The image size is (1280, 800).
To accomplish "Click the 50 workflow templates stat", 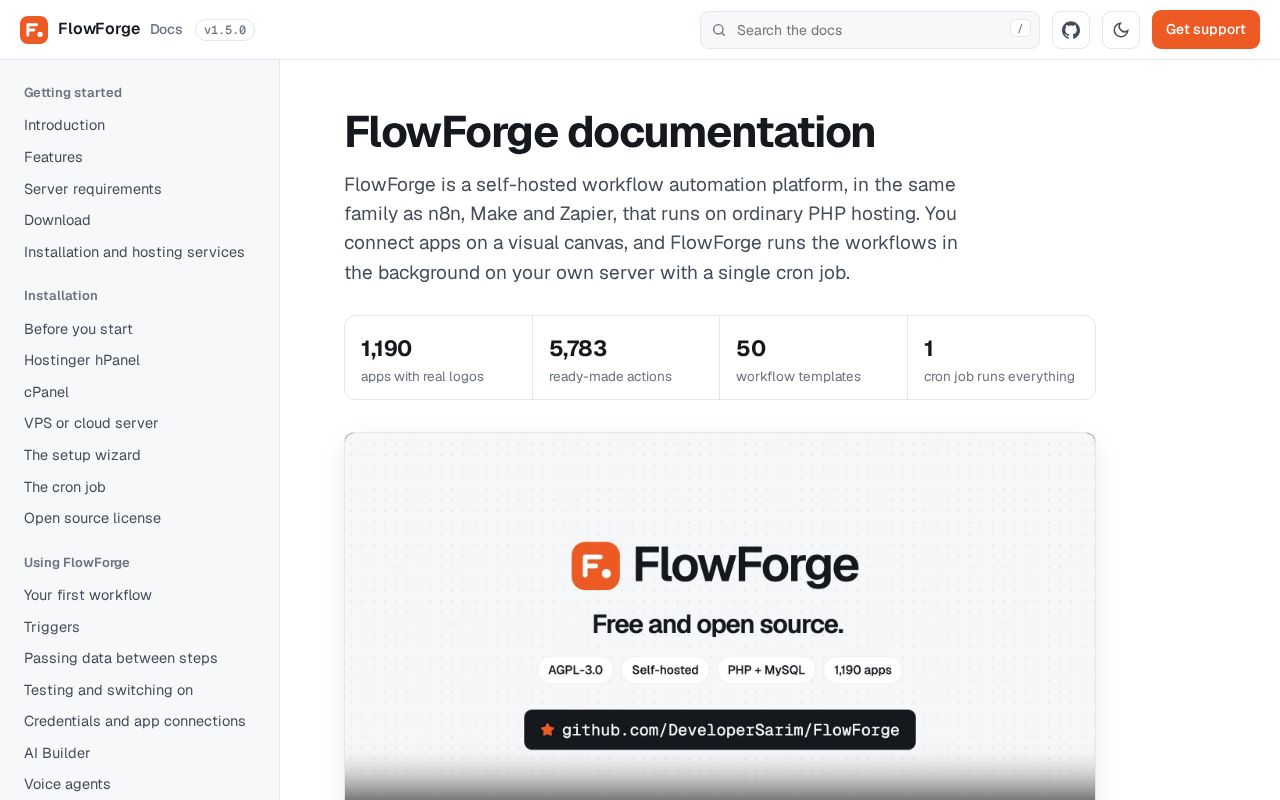I will (813, 358).
